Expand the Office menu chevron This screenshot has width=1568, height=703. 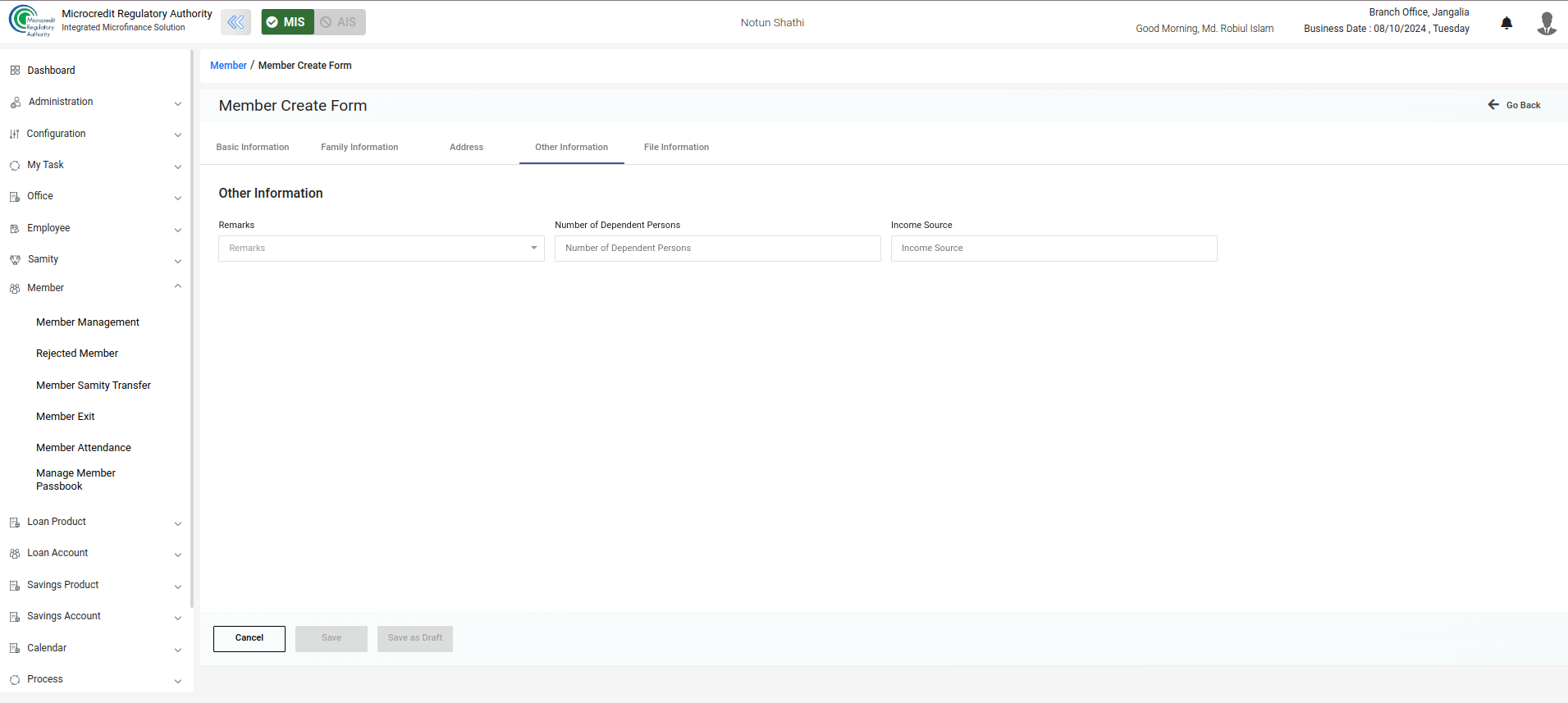178,198
